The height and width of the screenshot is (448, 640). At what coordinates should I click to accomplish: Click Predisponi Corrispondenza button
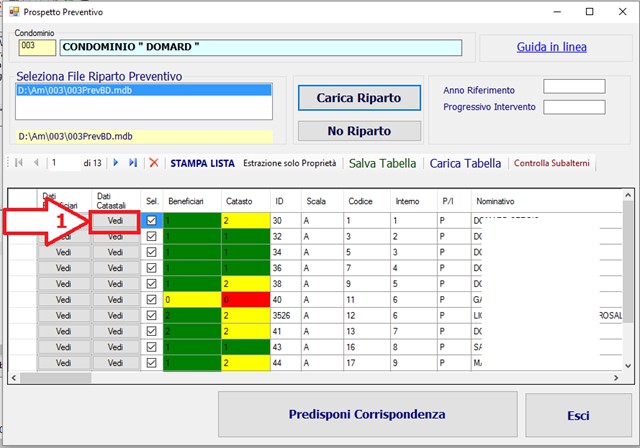(367, 414)
